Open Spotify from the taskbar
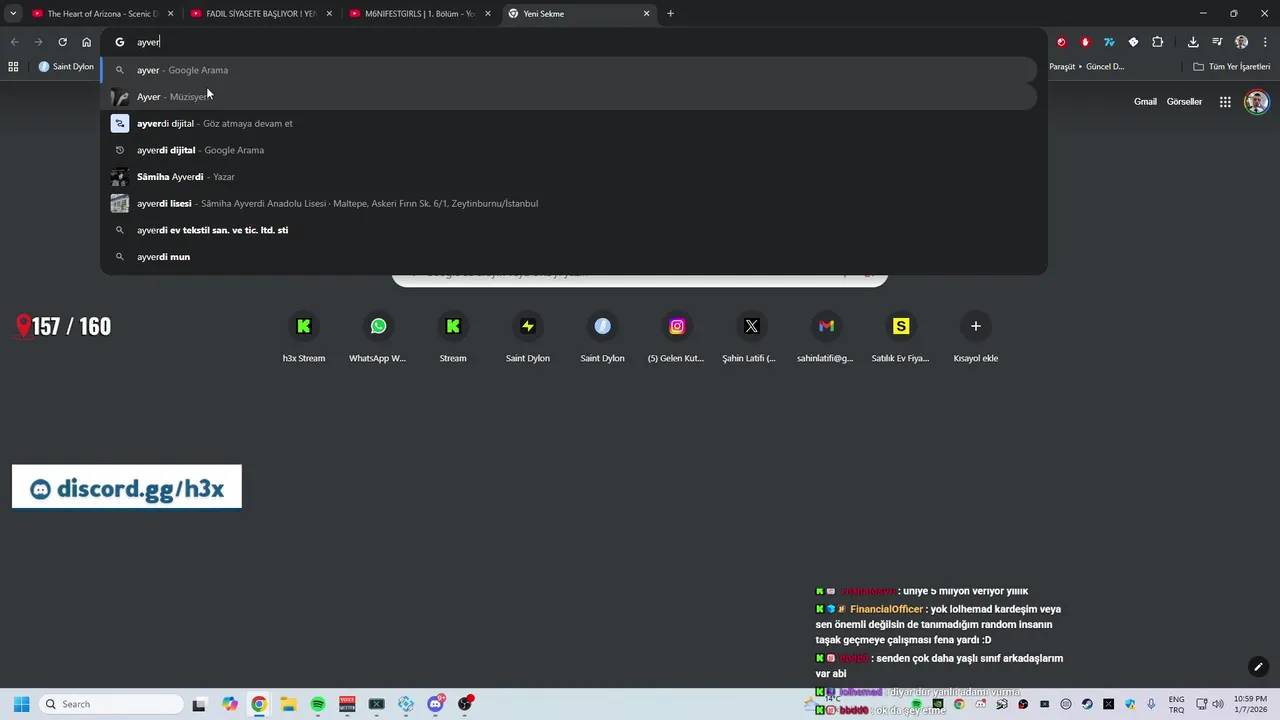The width and height of the screenshot is (1280, 720). tap(318, 704)
